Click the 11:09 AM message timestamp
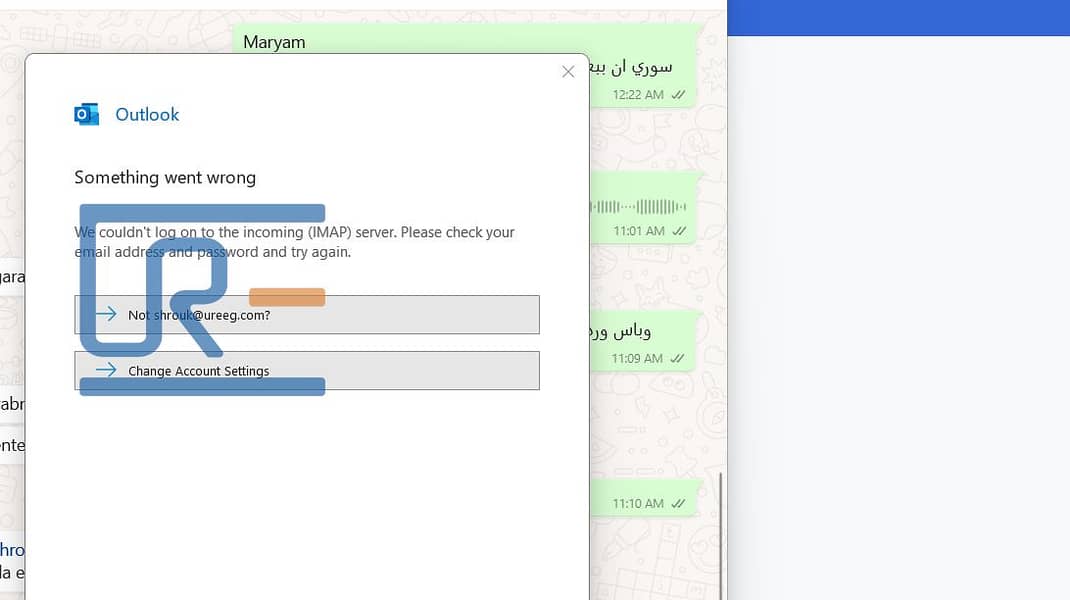 click(x=637, y=358)
